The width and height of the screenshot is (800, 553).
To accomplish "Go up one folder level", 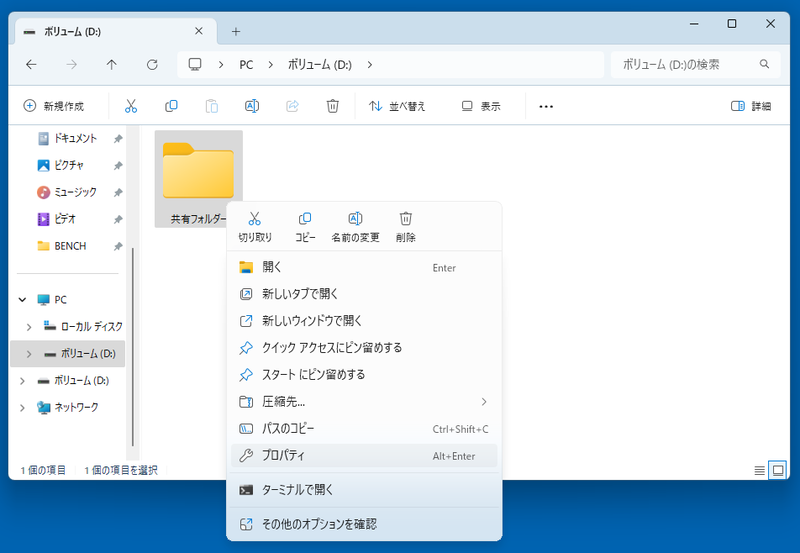I will [x=111, y=64].
